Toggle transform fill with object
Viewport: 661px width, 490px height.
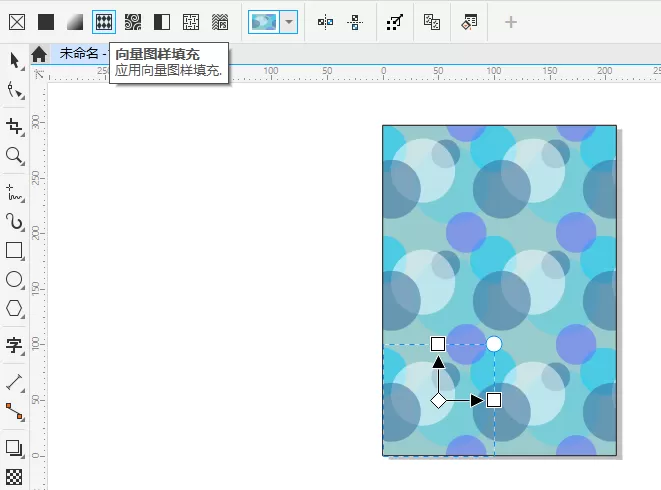coord(395,22)
